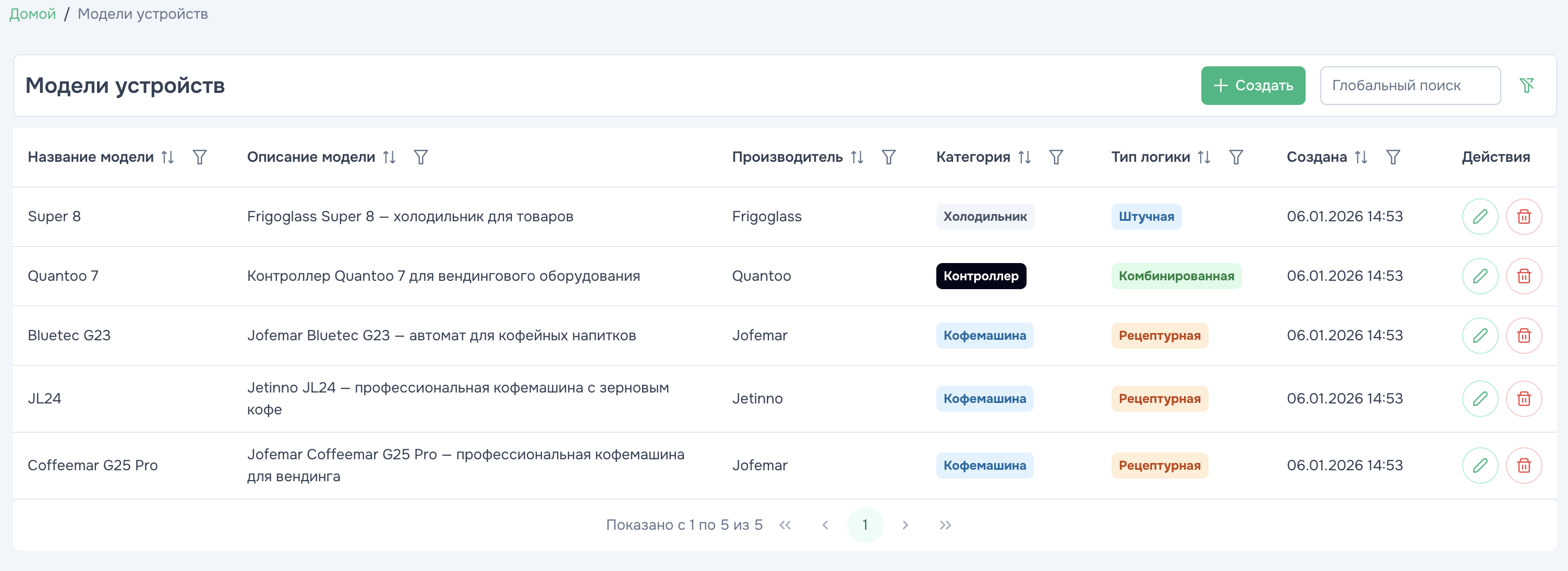Toggle sort on Описание модели column
This screenshot has height=571, width=1568.
point(389,157)
